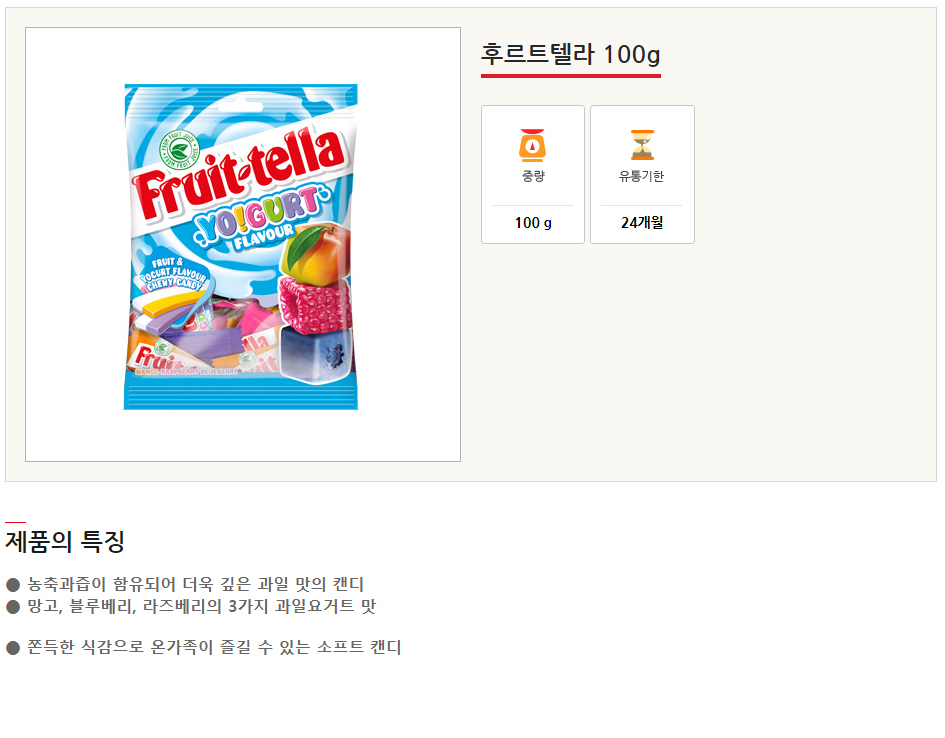
Task: Click the 100 g weight value
Action: tap(533, 223)
